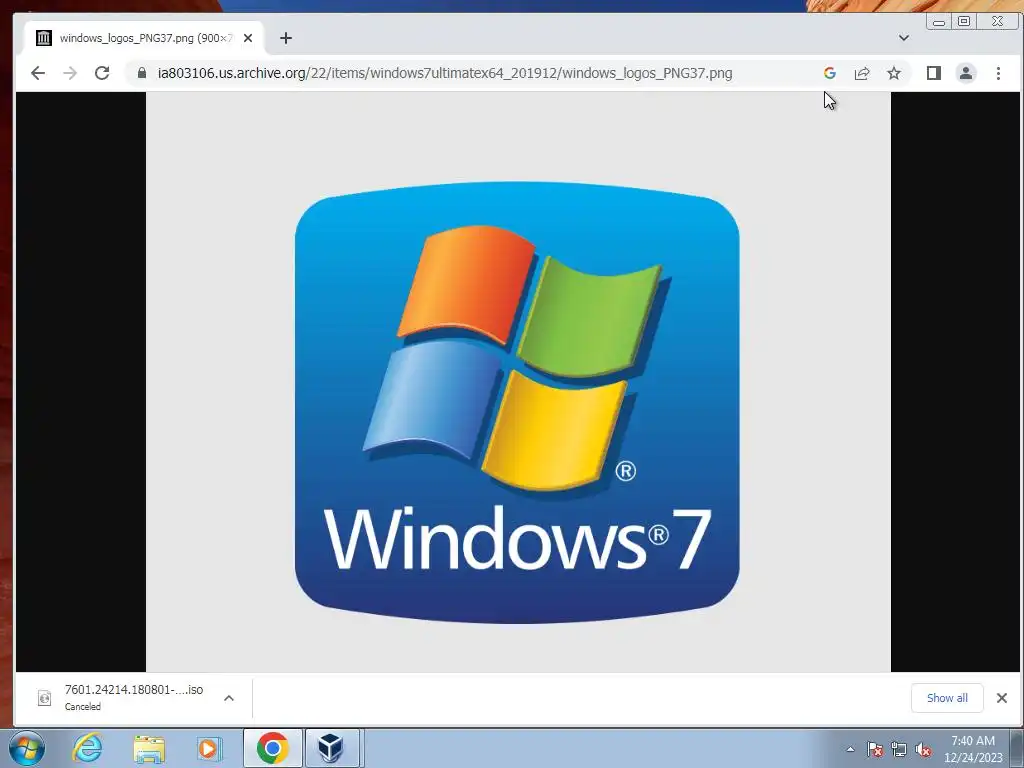Click the Show desktop strip
This screenshot has width=1024, height=768.
(x=1016, y=748)
